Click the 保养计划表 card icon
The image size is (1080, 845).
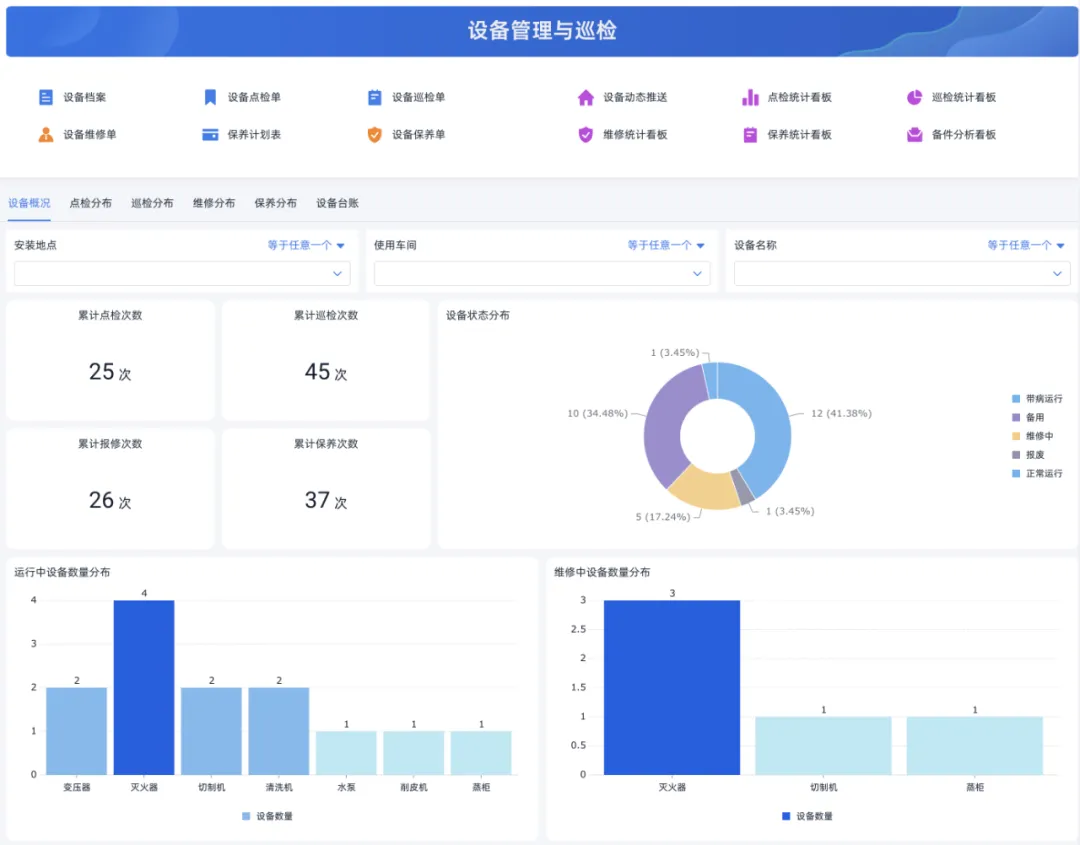tap(210, 134)
